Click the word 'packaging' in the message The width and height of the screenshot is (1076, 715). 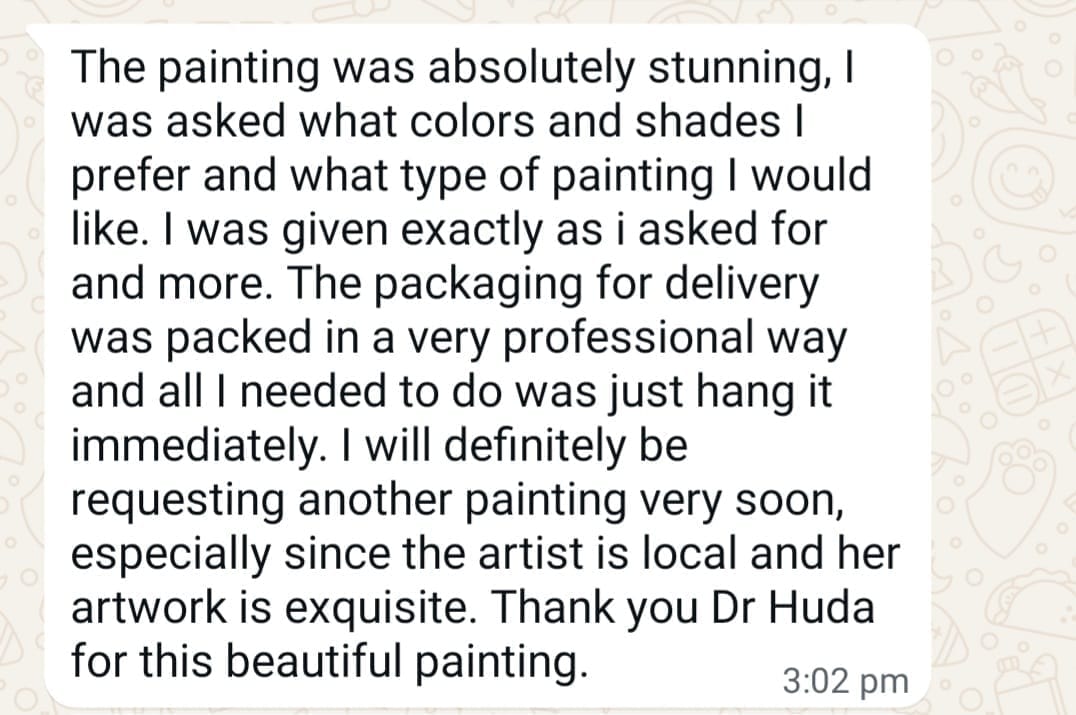point(478,285)
